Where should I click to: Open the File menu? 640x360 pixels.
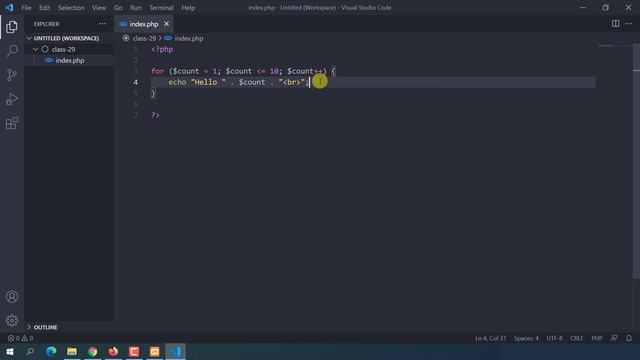tap(26, 8)
